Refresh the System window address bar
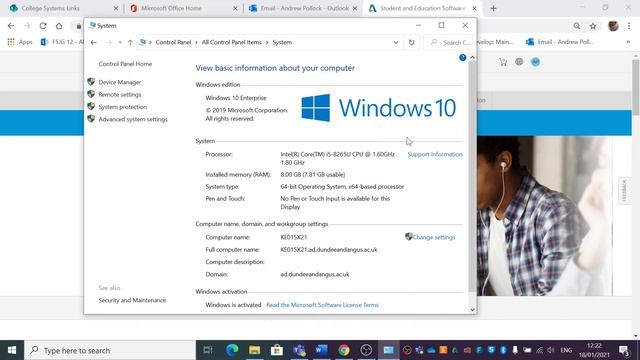Image resolution: width=640 pixels, height=360 pixels. (x=411, y=42)
